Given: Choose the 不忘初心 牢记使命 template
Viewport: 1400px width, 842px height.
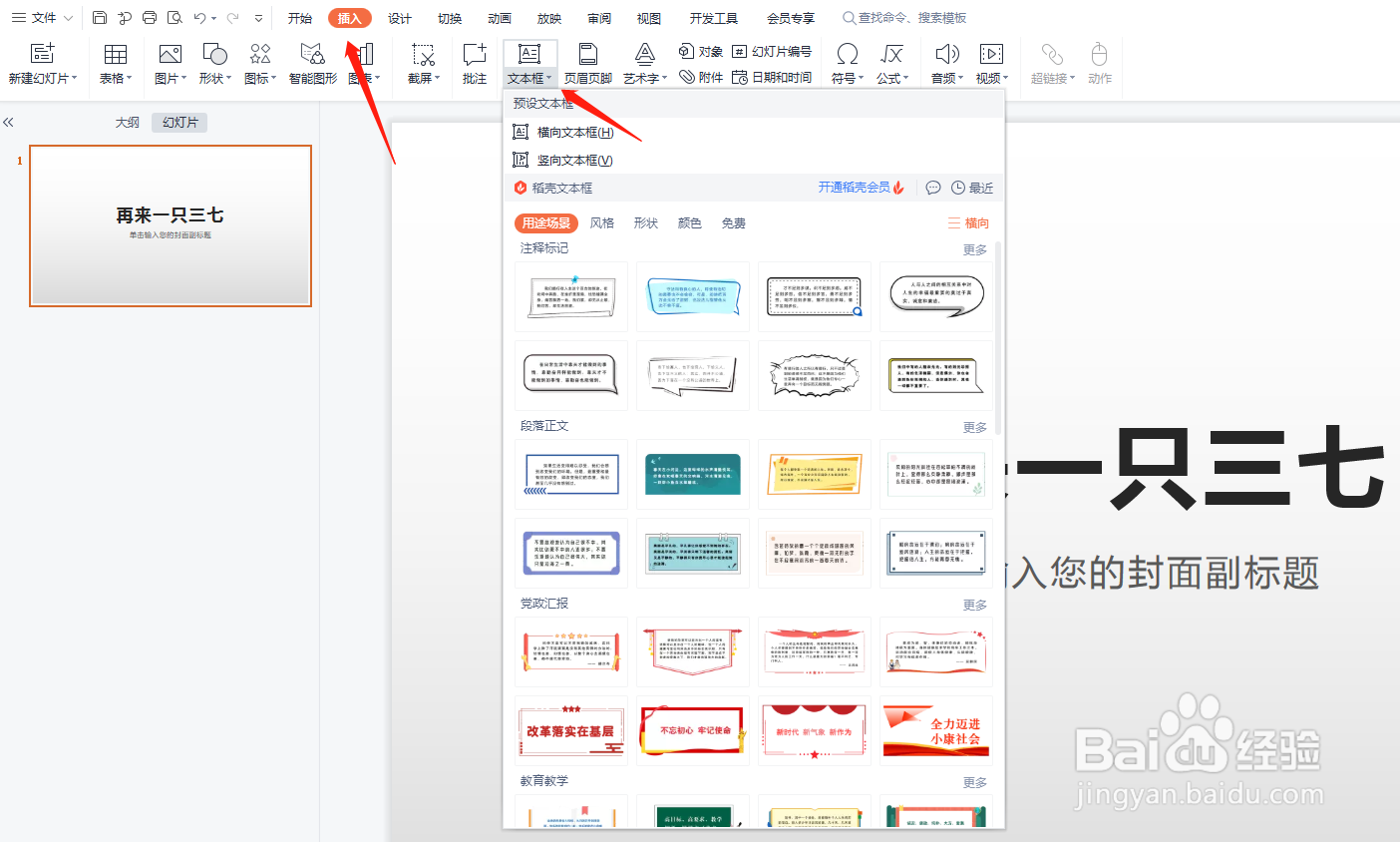Looking at the screenshot, I should click(693, 730).
